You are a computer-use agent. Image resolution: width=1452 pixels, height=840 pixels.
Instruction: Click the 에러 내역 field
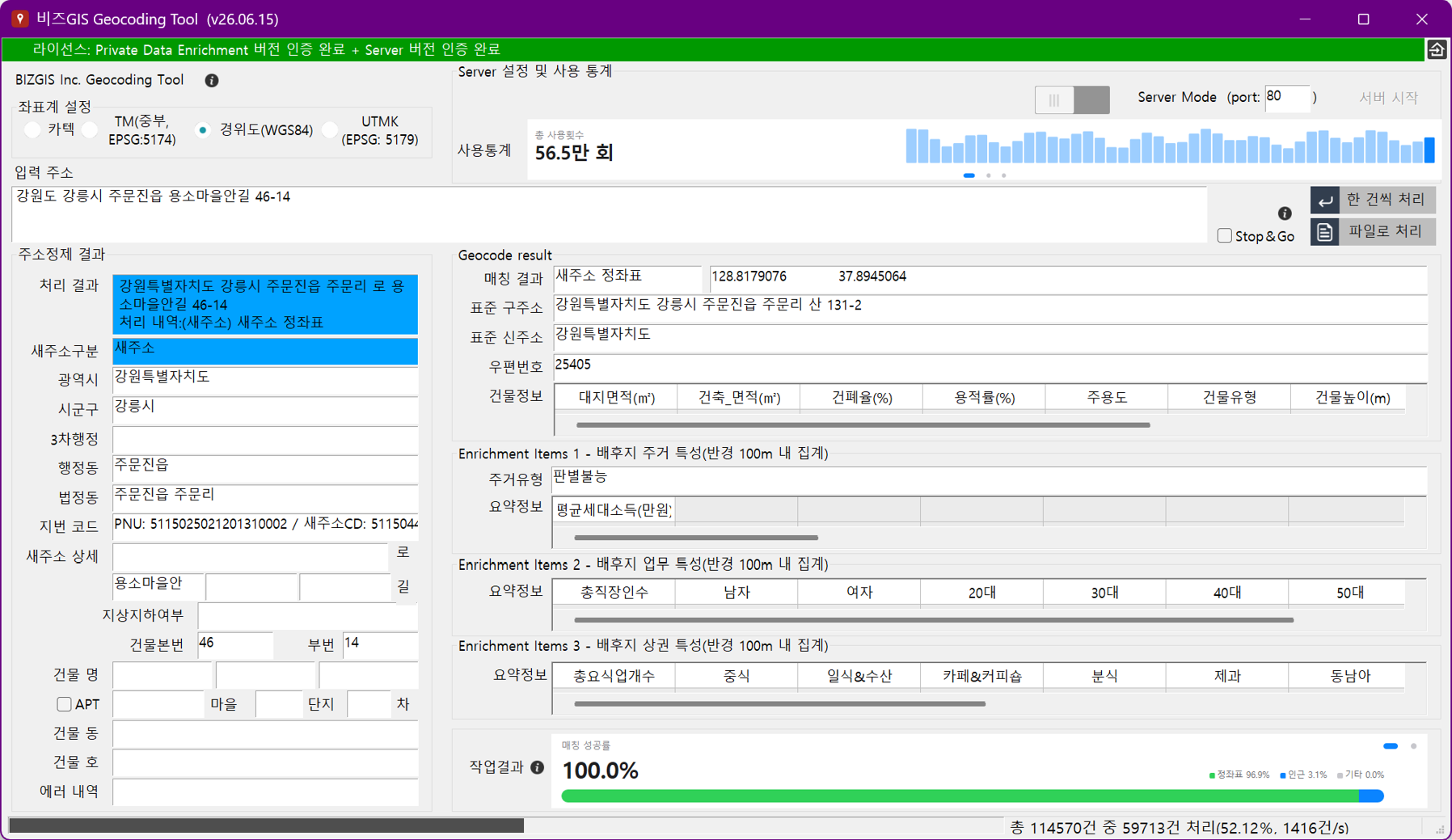[265, 791]
